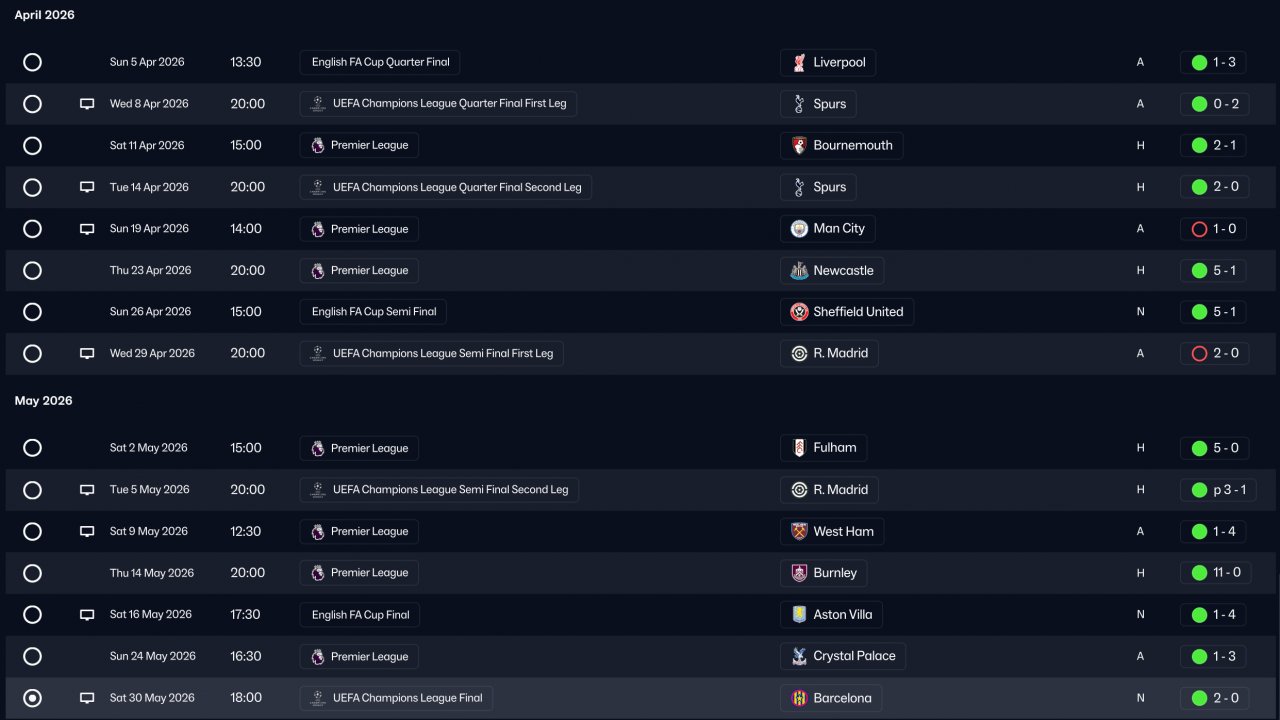Click the Barcelona club crest icon
1280x720 pixels.
click(799, 698)
